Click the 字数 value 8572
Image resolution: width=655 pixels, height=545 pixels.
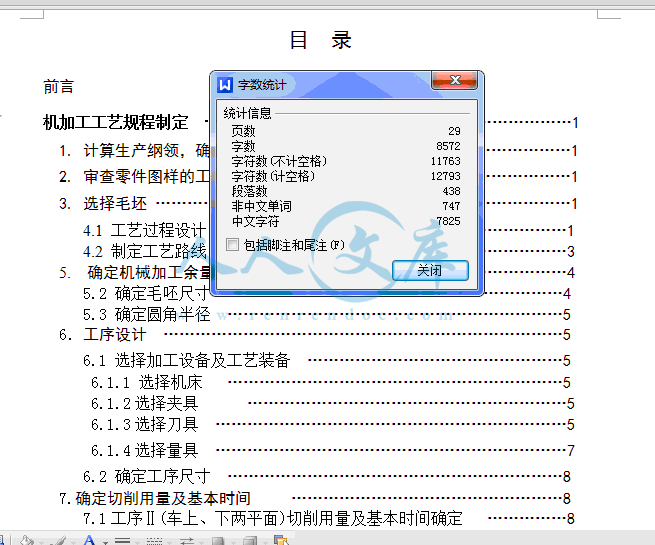(448, 146)
